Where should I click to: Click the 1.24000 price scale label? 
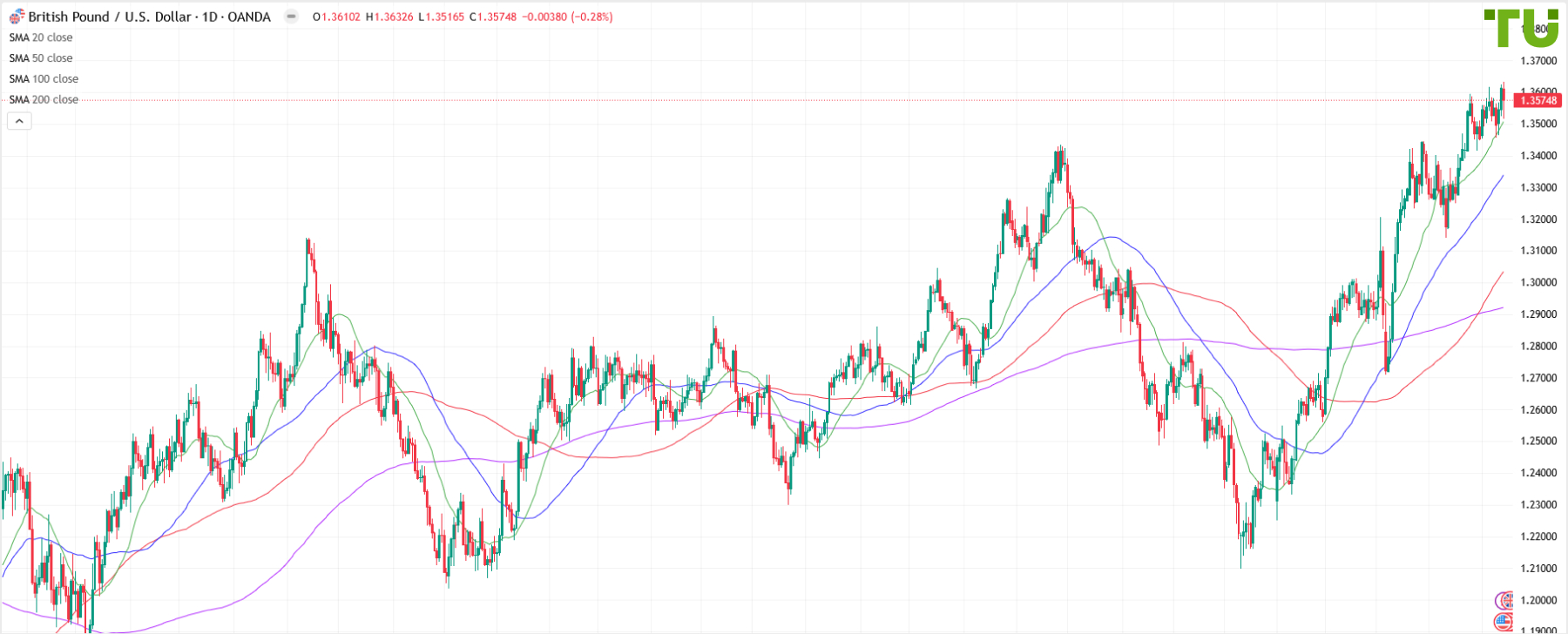[1538, 473]
